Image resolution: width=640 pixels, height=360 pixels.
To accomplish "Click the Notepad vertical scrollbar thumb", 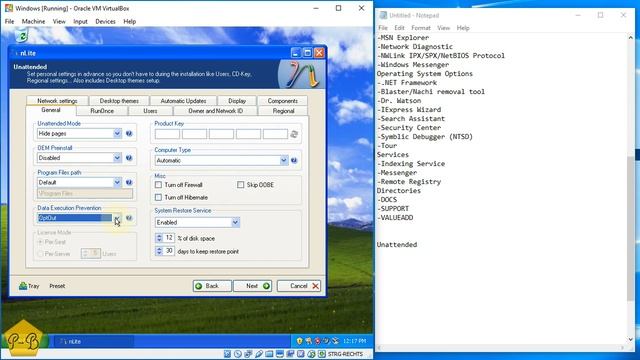I will tap(631, 229).
